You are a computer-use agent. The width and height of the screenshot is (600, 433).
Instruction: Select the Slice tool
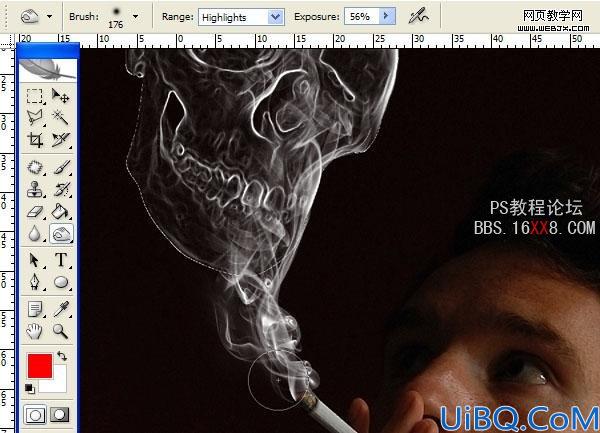pyautogui.click(x=60, y=140)
